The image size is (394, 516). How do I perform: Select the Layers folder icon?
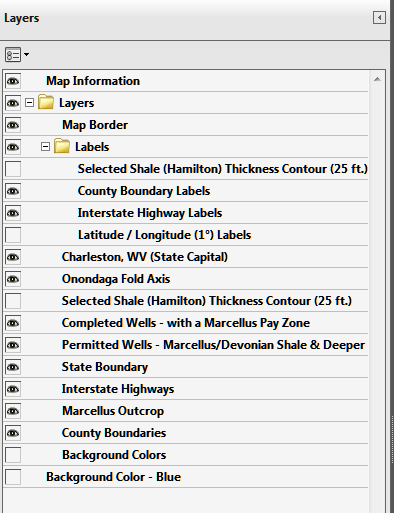46,102
